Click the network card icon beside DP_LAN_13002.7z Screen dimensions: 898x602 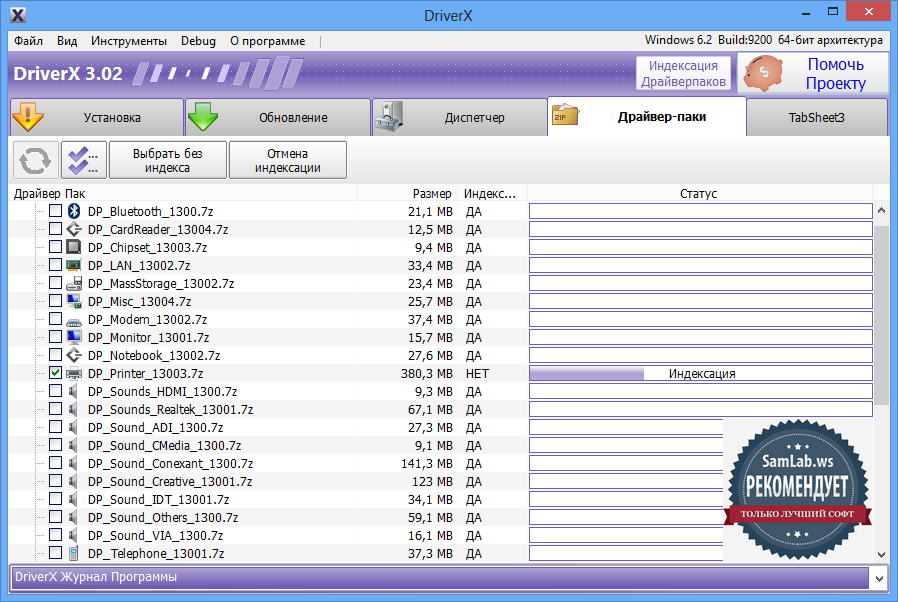pos(73,265)
